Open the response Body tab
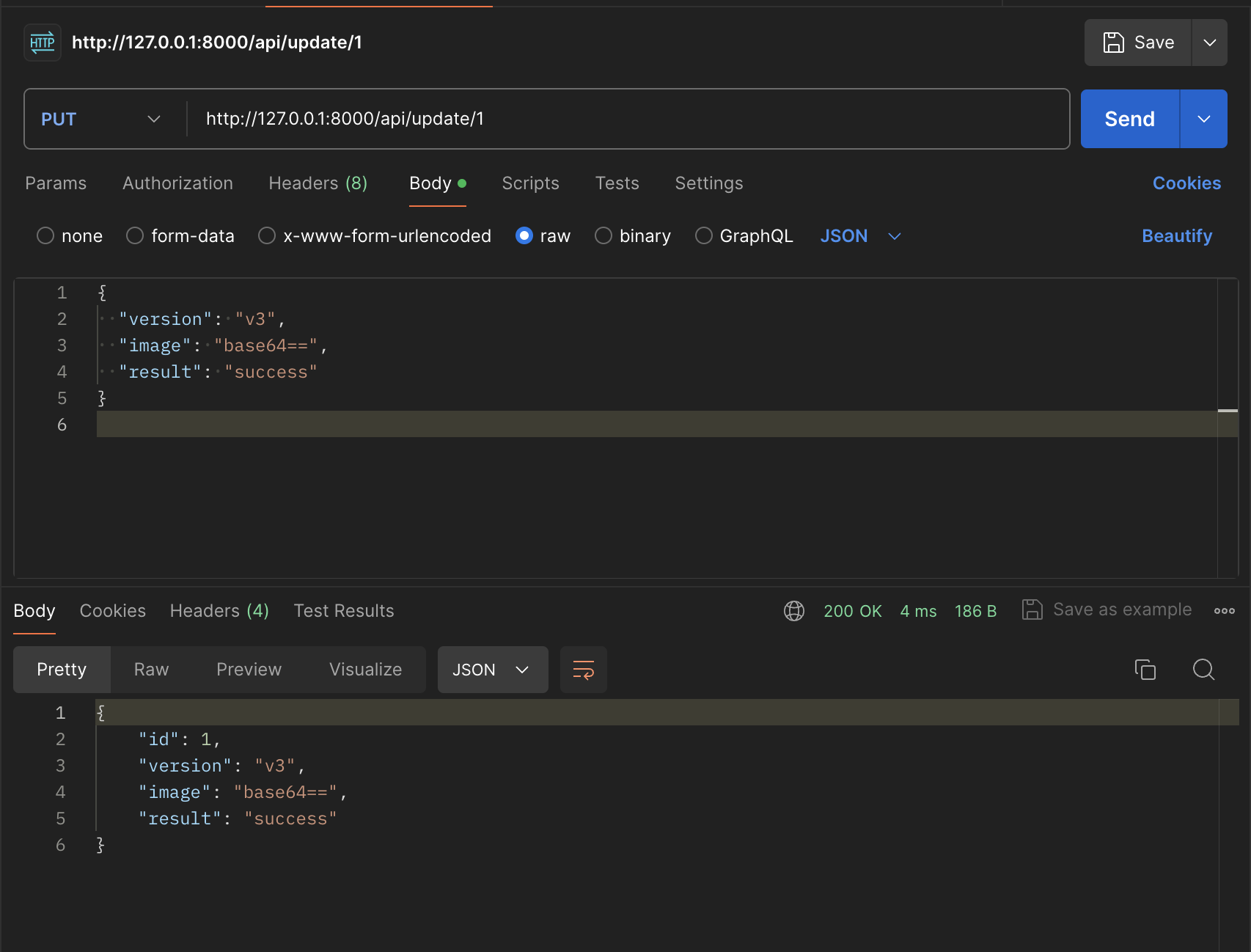Image resolution: width=1251 pixels, height=952 pixels. pos(34,611)
